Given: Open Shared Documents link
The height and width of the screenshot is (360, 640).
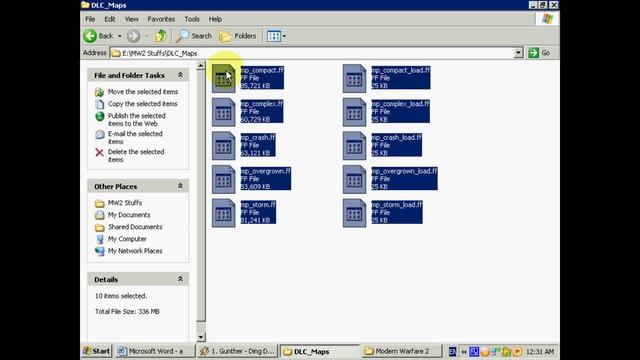Looking at the screenshot, I should [x=135, y=227].
